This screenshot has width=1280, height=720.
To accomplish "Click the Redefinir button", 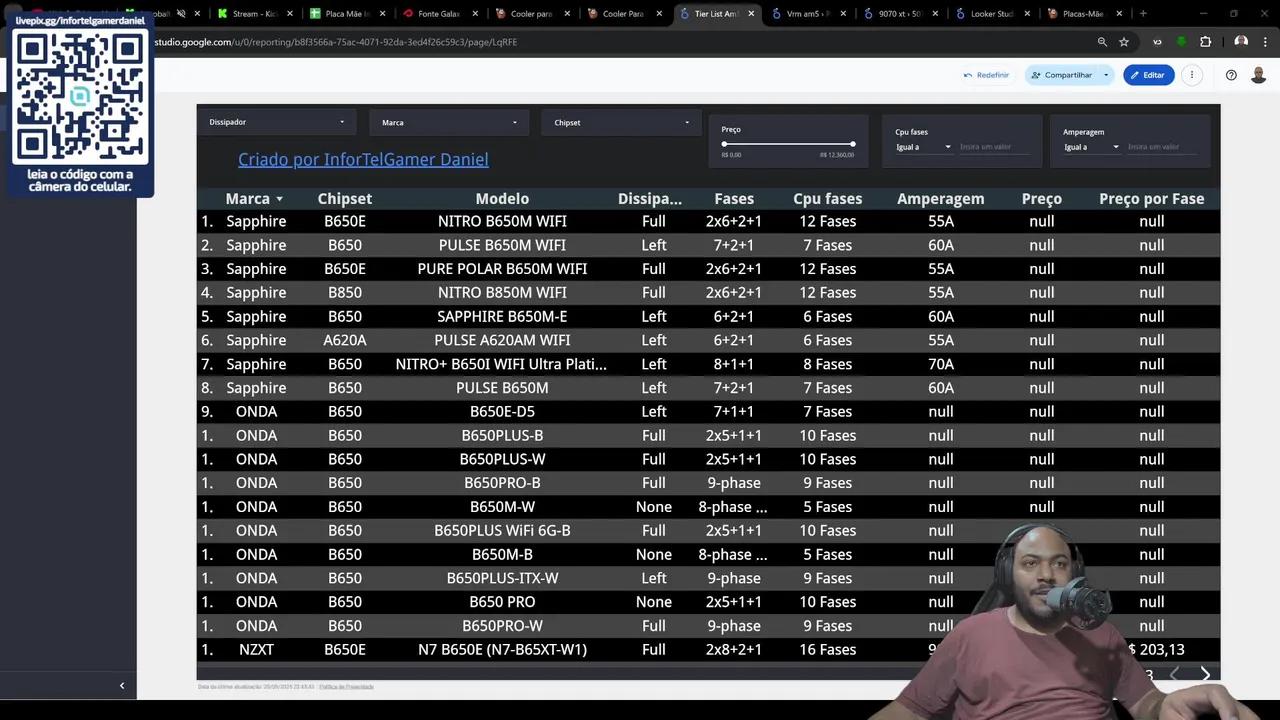I will pos(986,75).
